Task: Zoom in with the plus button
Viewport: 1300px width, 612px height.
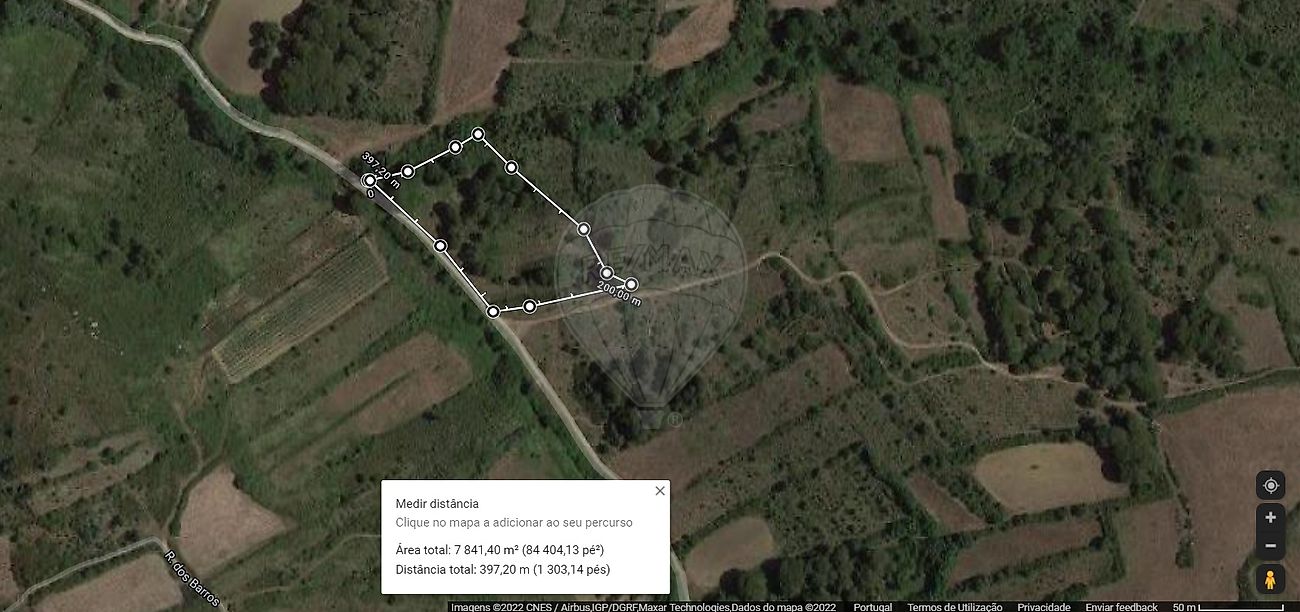Action: (x=1270, y=517)
